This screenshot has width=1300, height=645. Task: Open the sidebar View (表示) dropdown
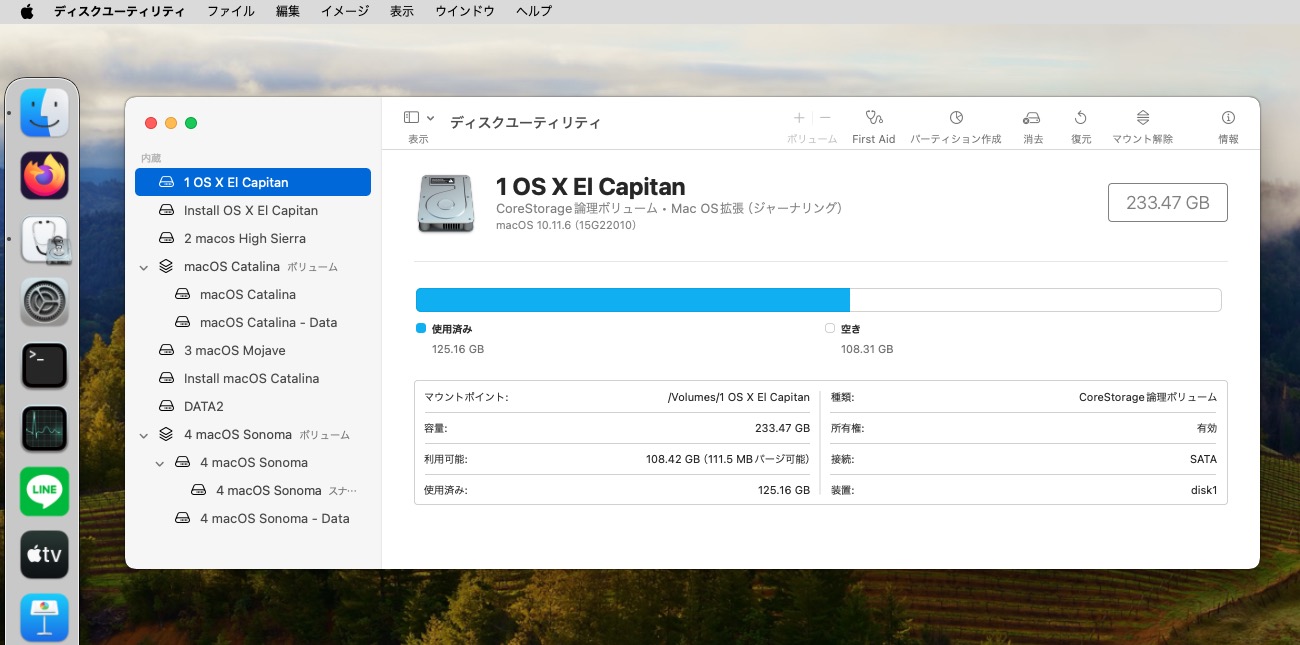pos(418,118)
